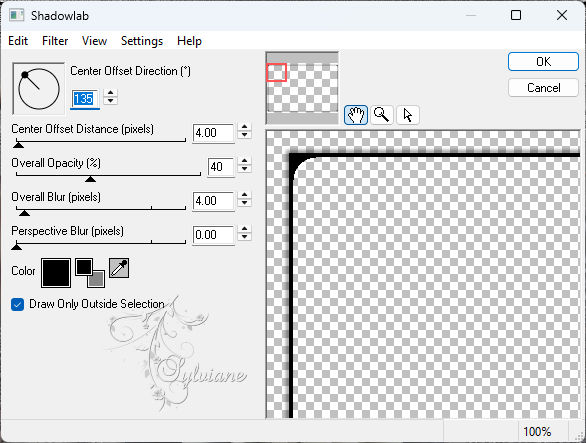Click the foreground/background swap swatch icon

(90, 273)
